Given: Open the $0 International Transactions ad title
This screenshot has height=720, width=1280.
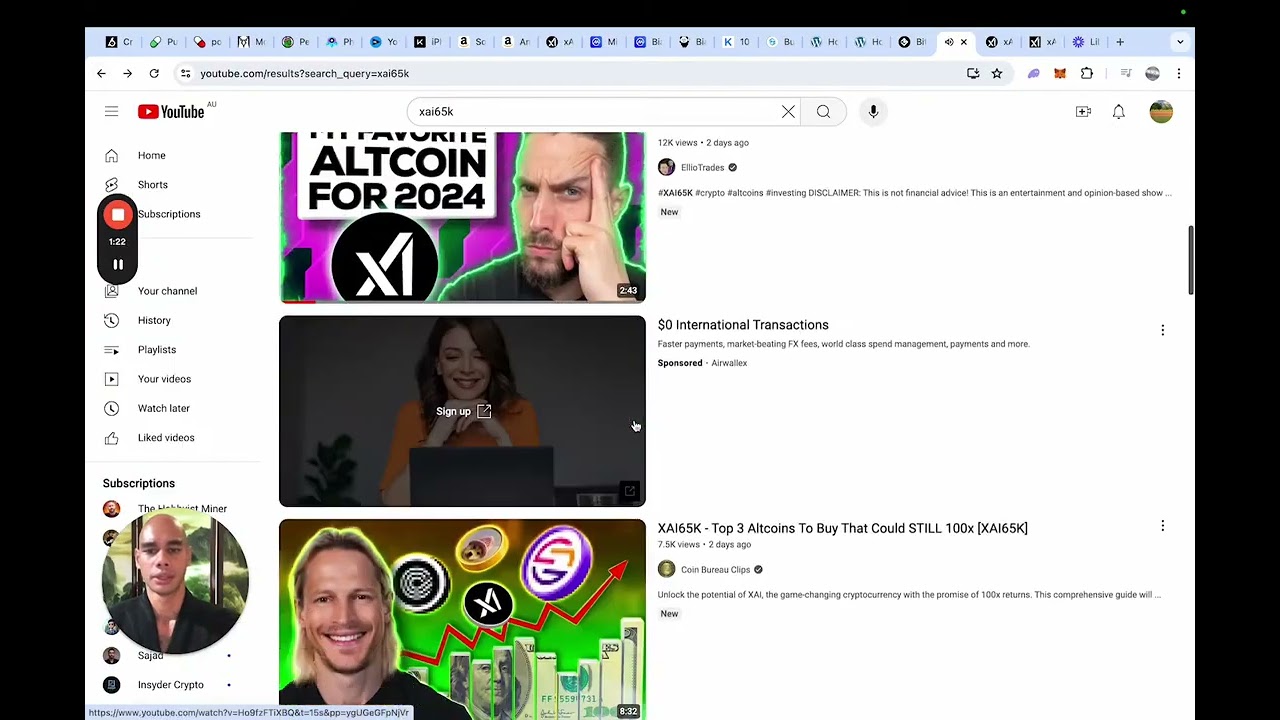Looking at the screenshot, I should 743,325.
